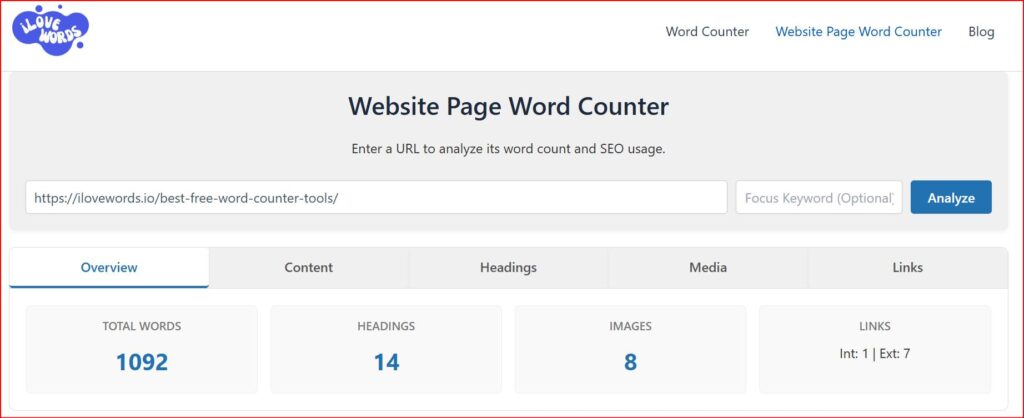Click the Website Page Word Counter main heading
The height and width of the screenshot is (418, 1024).
(x=508, y=107)
